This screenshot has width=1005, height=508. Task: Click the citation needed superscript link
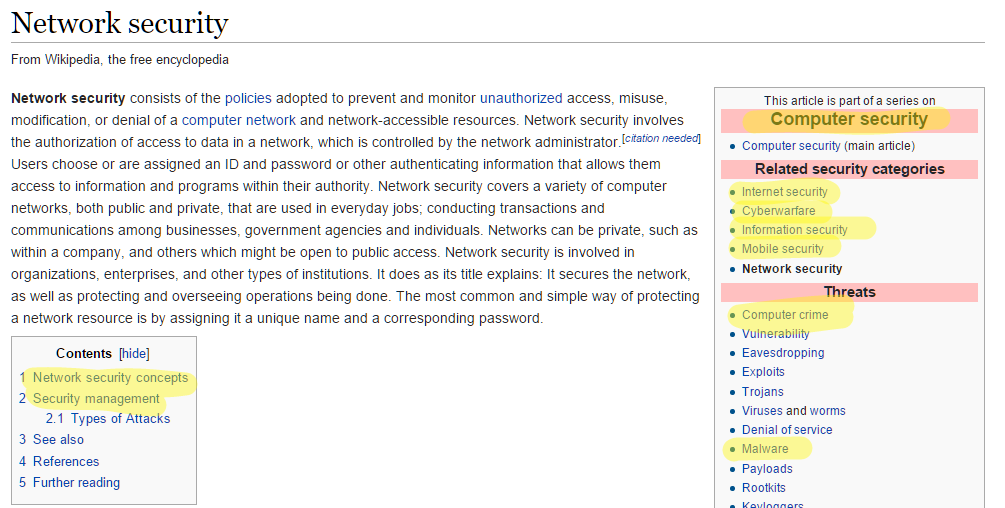pyautogui.click(x=661, y=138)
